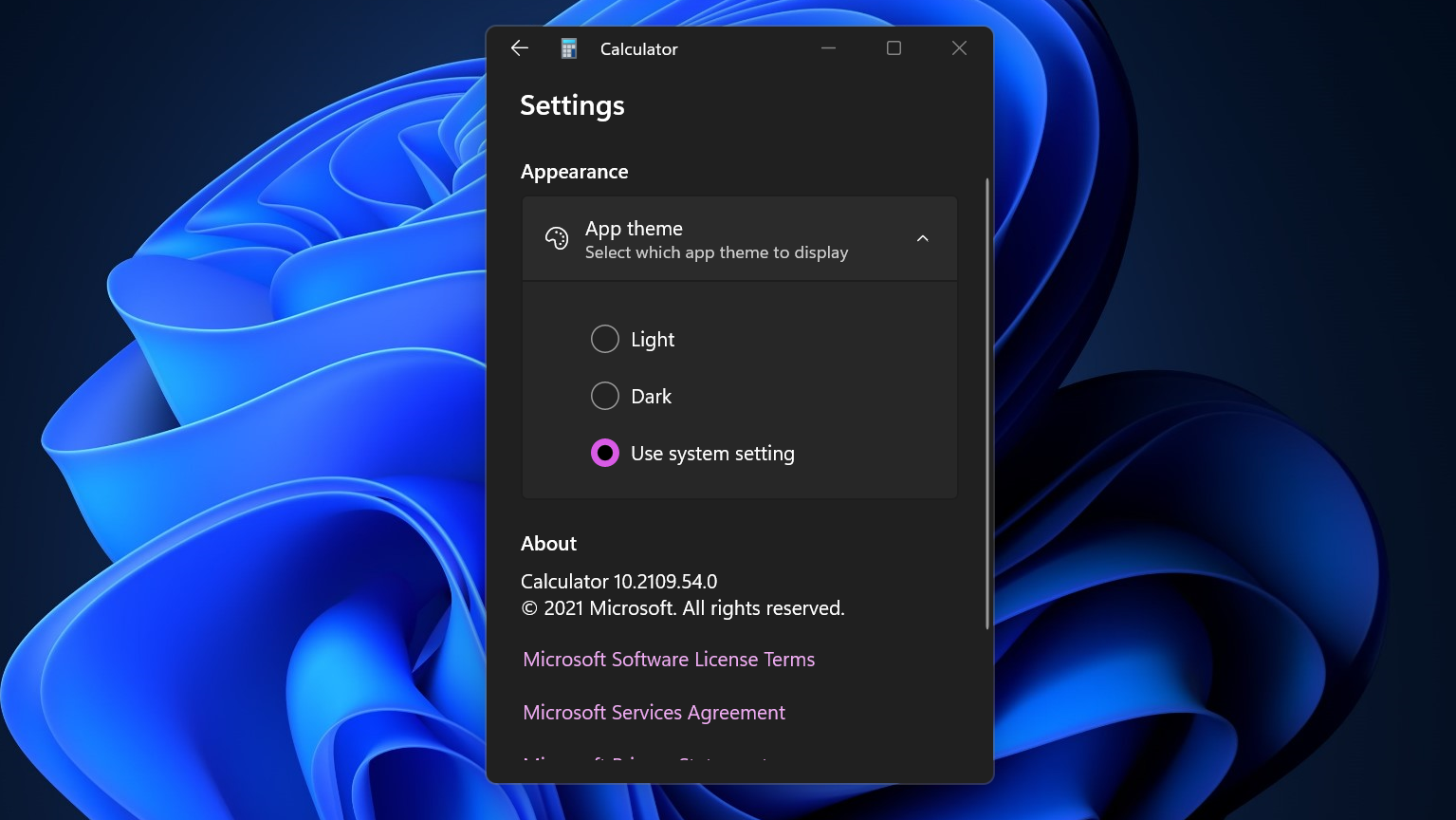
Task: Close the Calculator window
Action: tap(959, 48)
